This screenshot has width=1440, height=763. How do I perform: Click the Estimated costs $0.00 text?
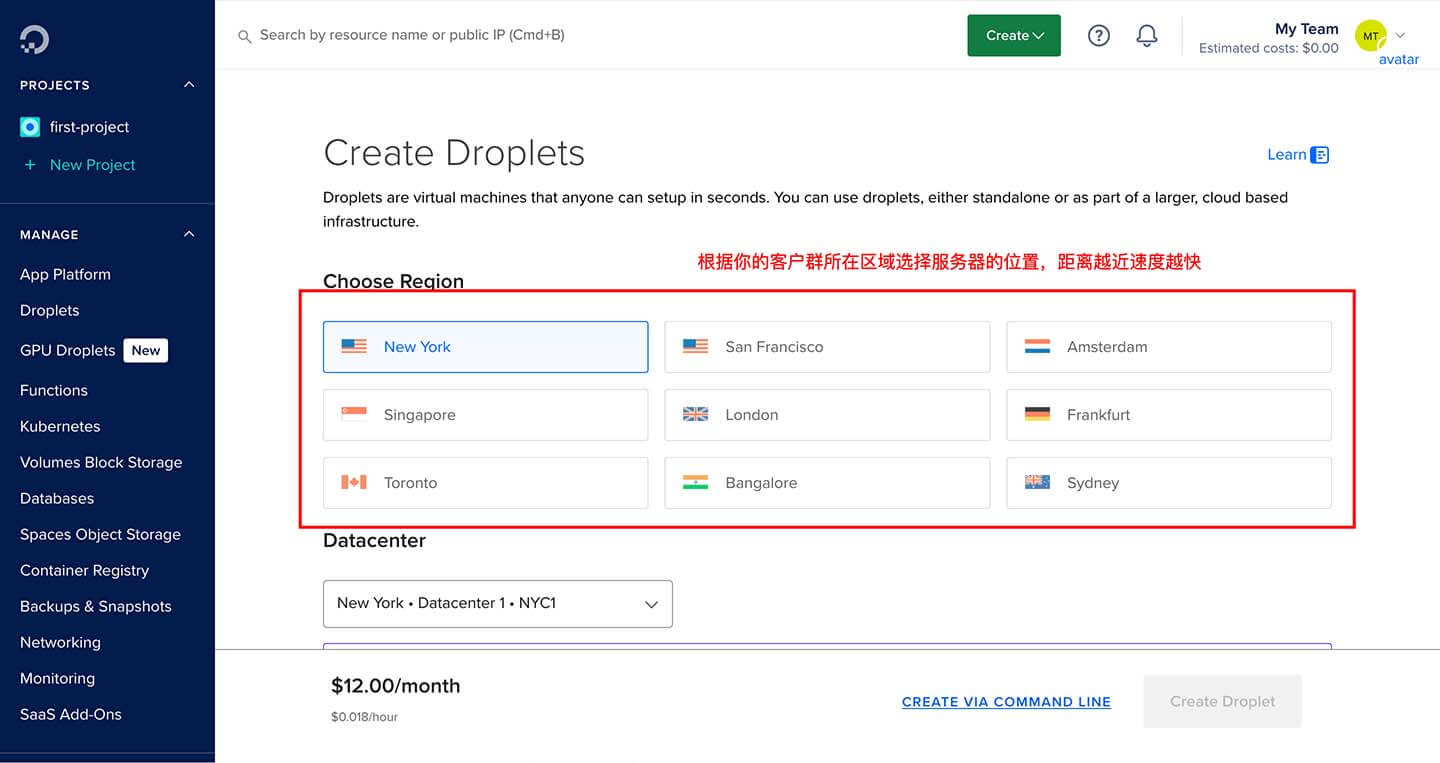coord(1269,48)
